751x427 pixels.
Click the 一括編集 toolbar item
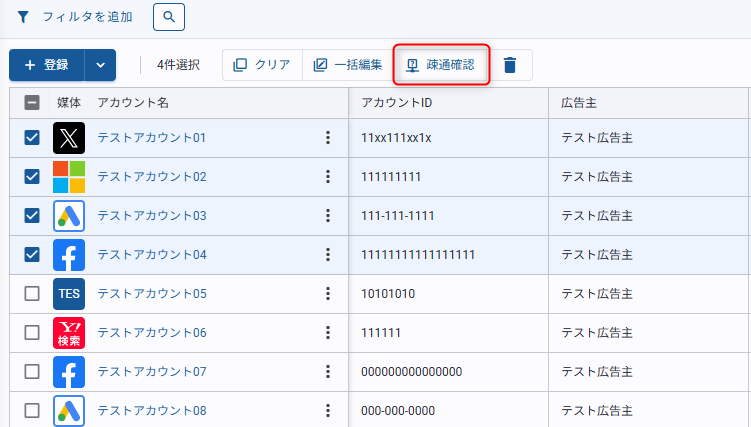click(x=347, y=65)
